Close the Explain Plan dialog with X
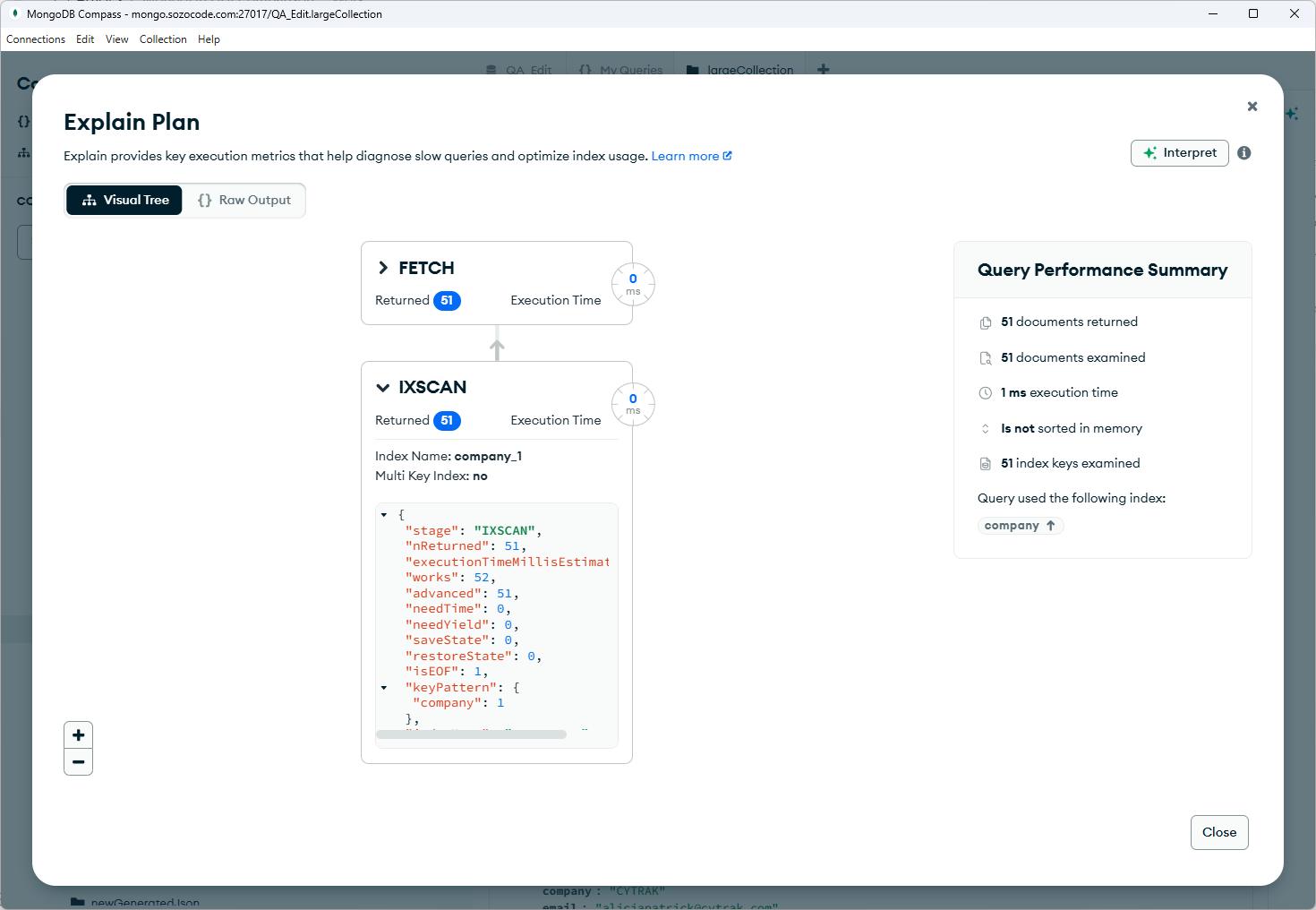 coord(1252,107)
